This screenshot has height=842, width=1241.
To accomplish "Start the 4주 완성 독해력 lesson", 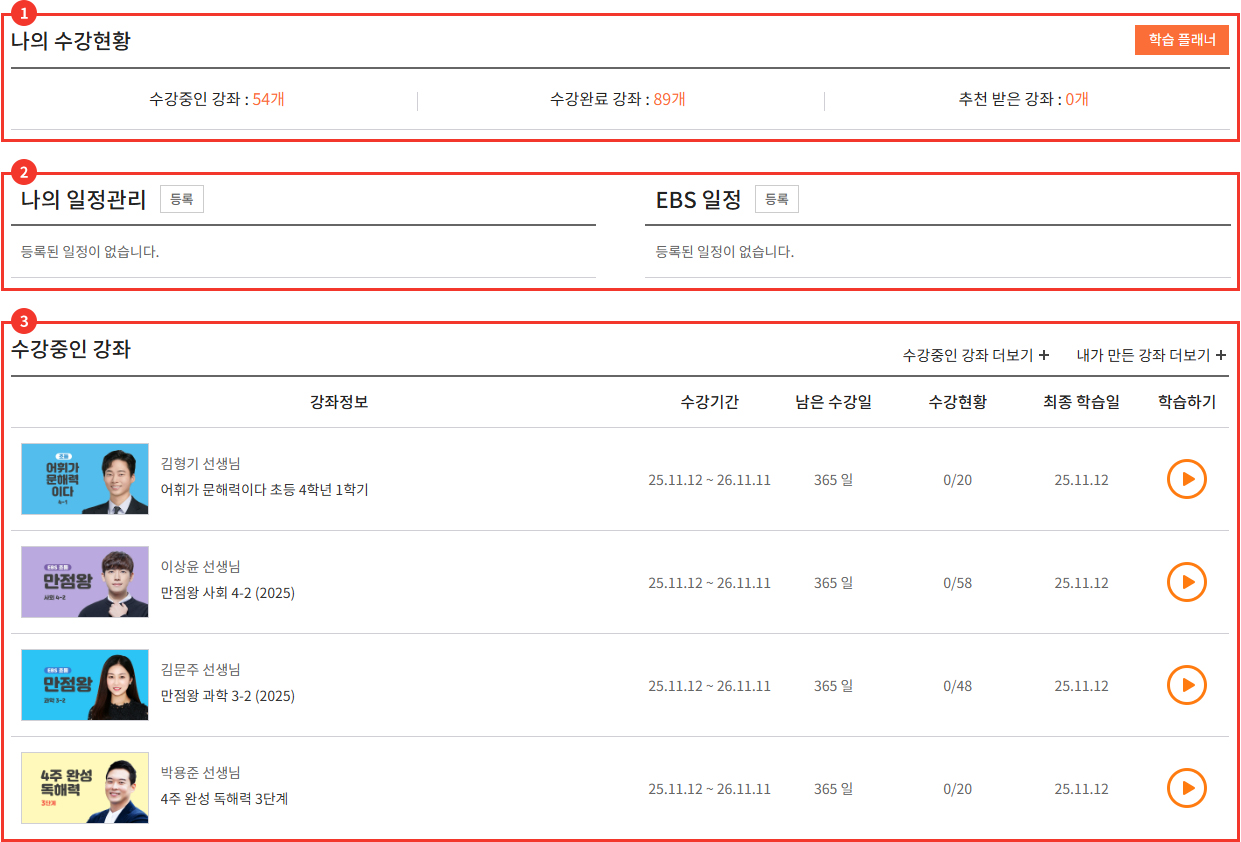I will (x=1186, y=788).
